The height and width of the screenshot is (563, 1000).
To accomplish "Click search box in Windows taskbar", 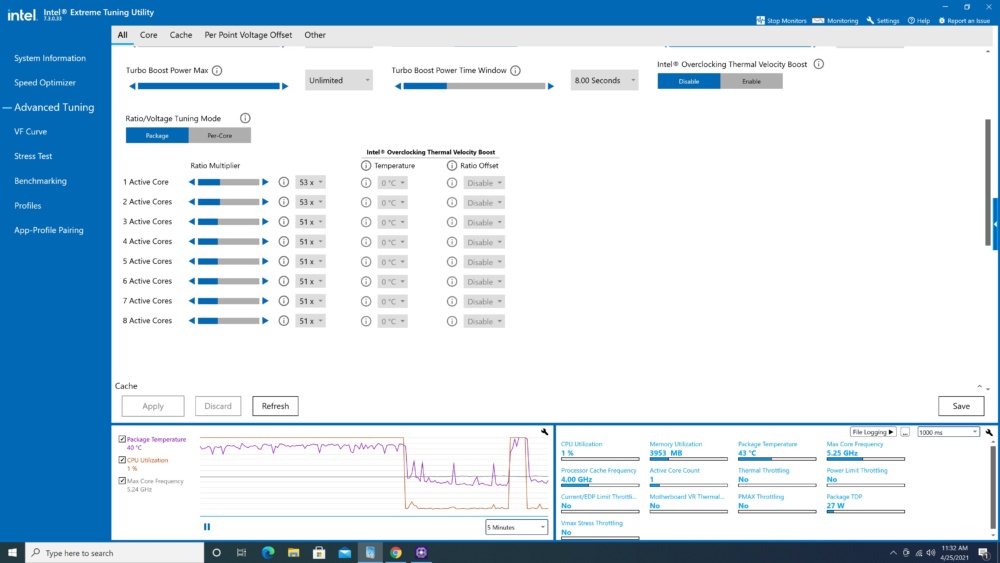I will (114, 553).
